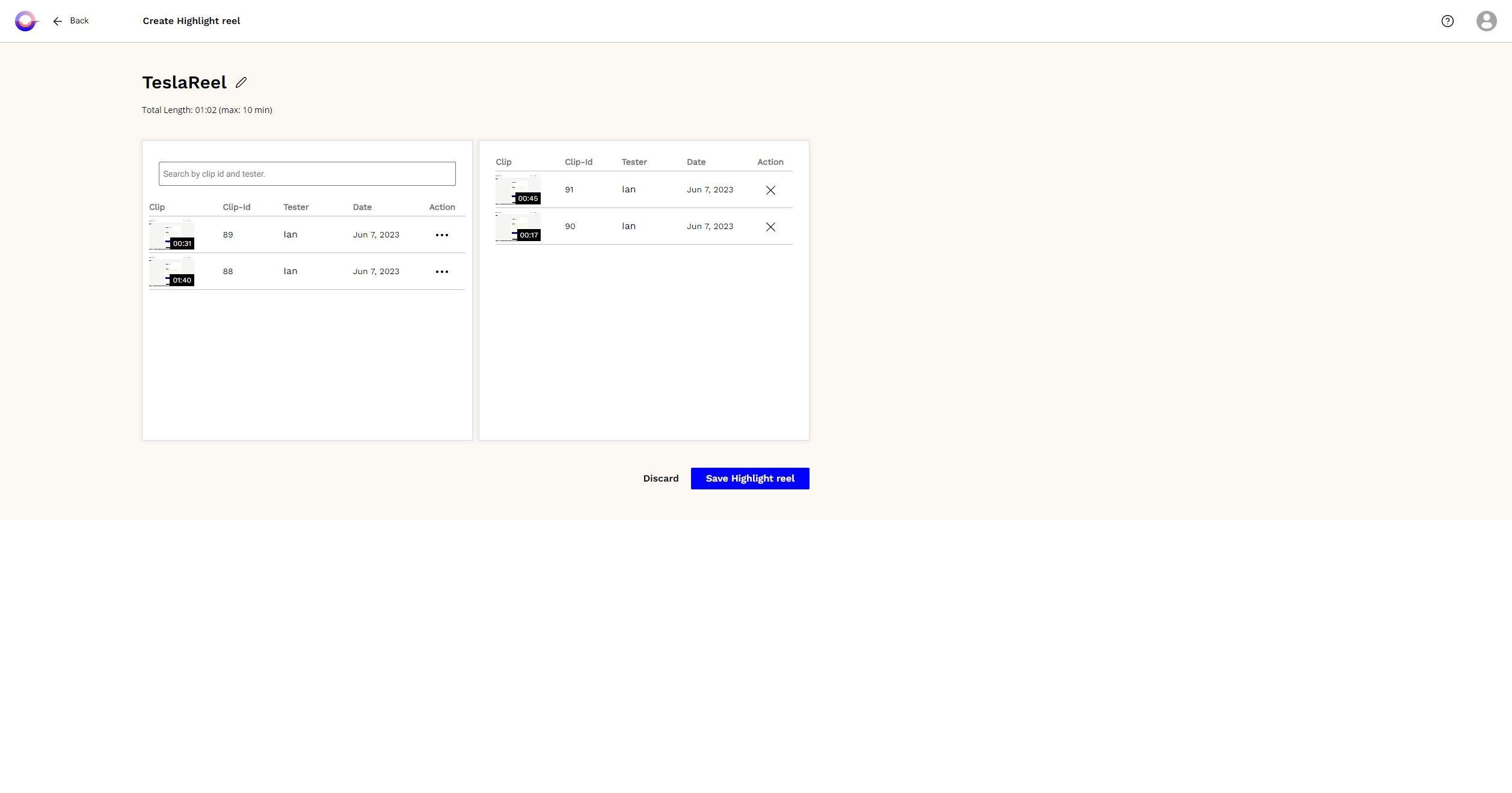Click the pencil icon beside TeslaReel
This screenshot has height=793, width=1512.
[241, 82]
